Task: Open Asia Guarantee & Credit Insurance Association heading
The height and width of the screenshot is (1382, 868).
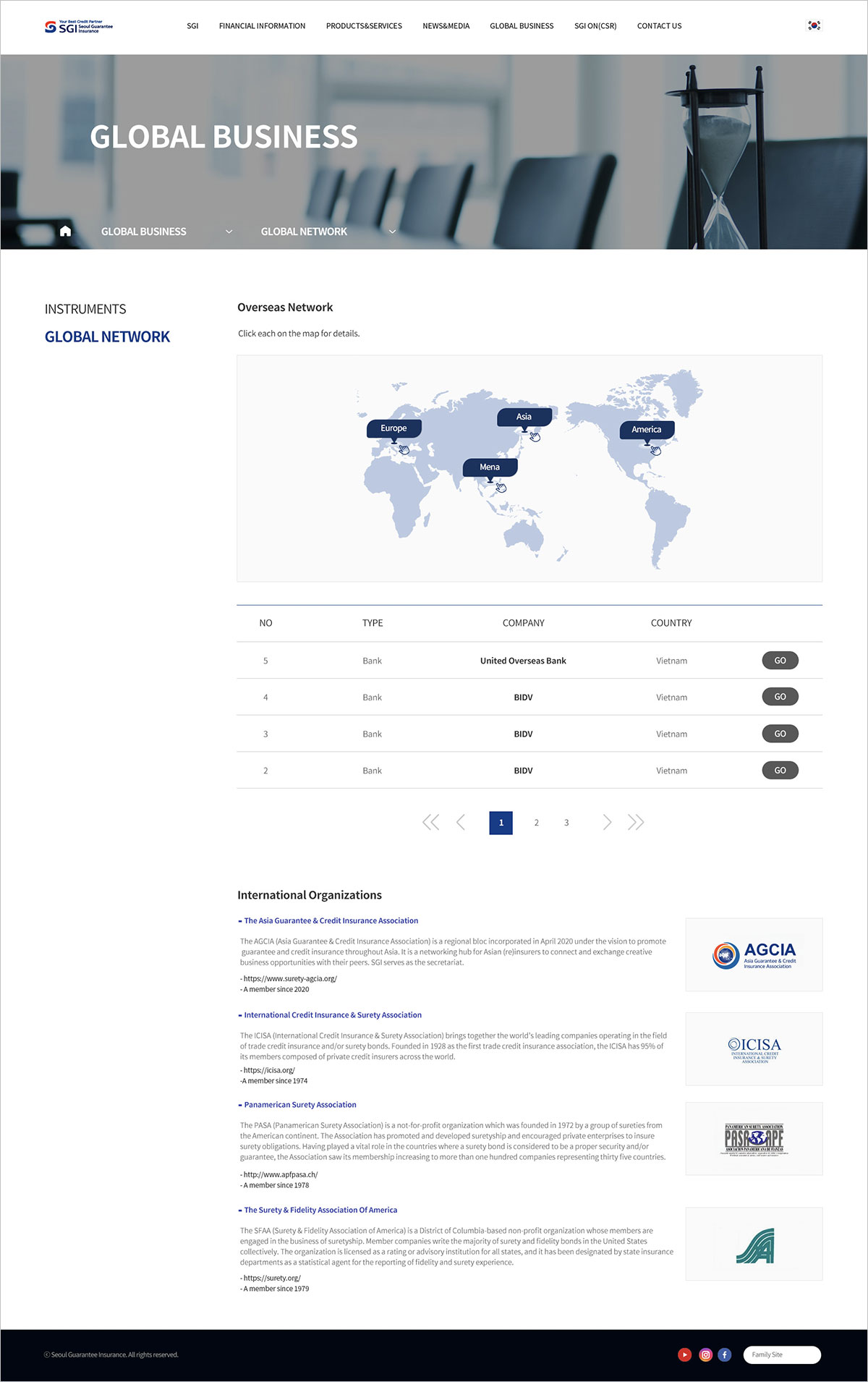Action: (331, 921)
